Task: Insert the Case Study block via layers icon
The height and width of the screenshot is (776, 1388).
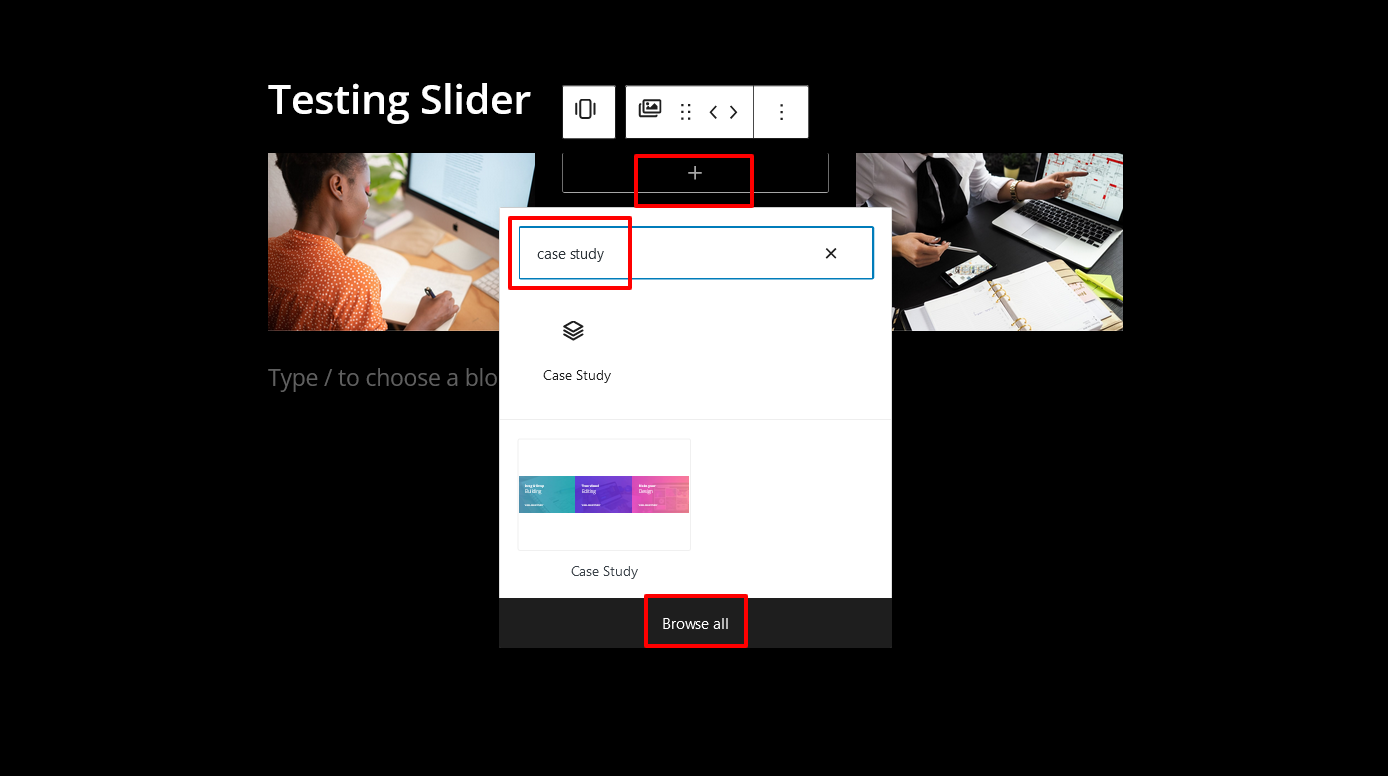Action: pyautogui.click(x=573, y=331)
